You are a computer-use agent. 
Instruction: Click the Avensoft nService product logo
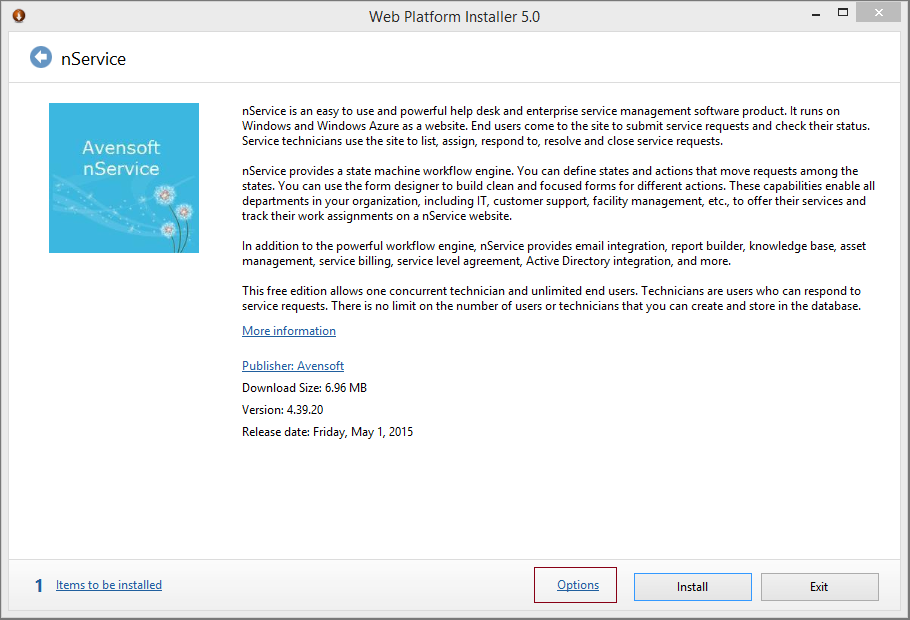coord(124,178)
